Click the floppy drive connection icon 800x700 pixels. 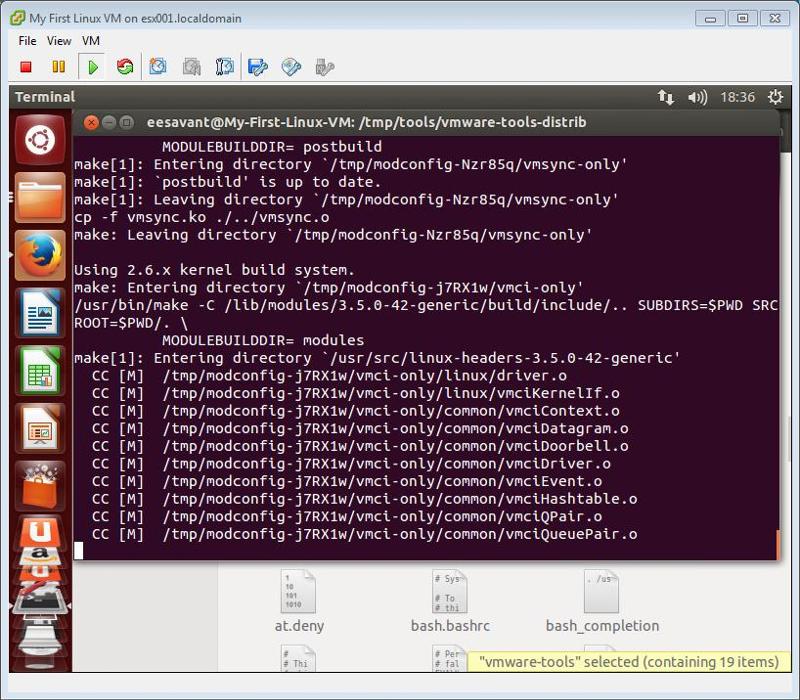[257, 67]
